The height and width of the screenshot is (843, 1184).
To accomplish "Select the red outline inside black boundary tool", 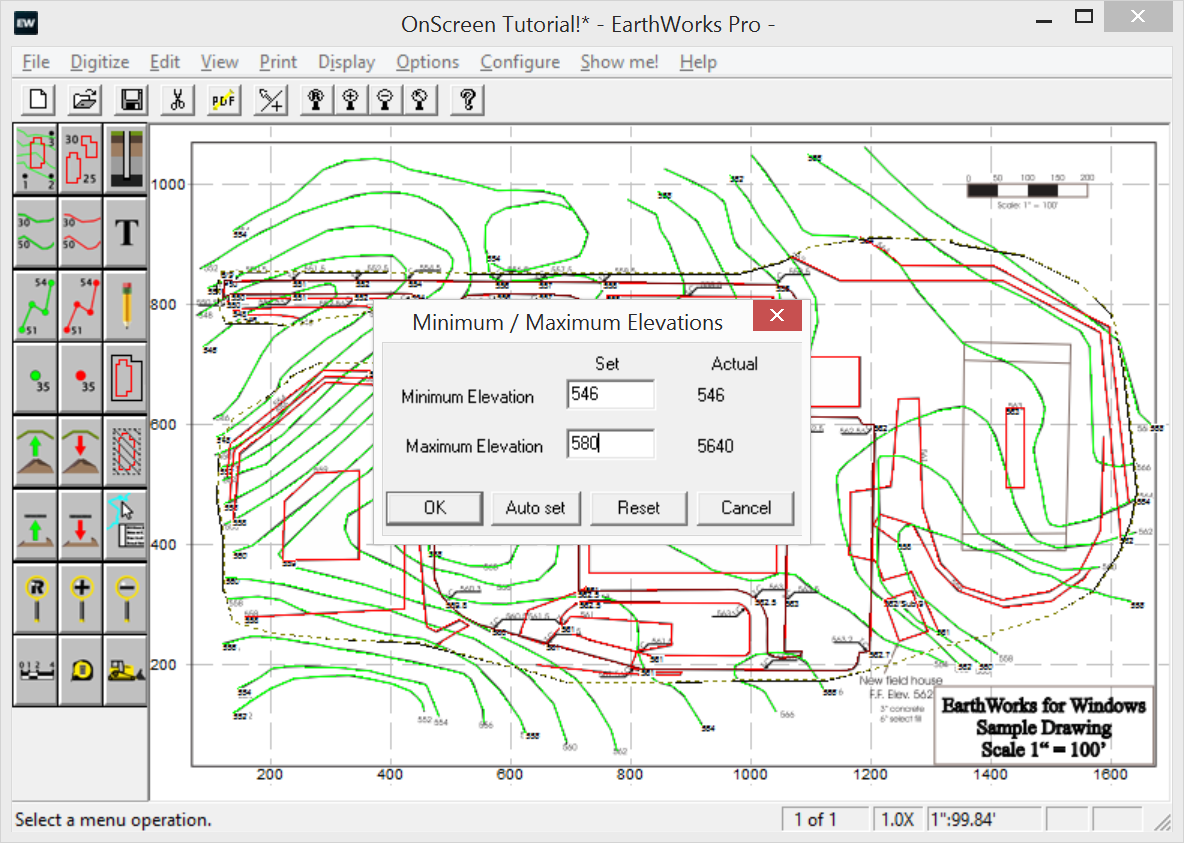I will coord(126,378).
